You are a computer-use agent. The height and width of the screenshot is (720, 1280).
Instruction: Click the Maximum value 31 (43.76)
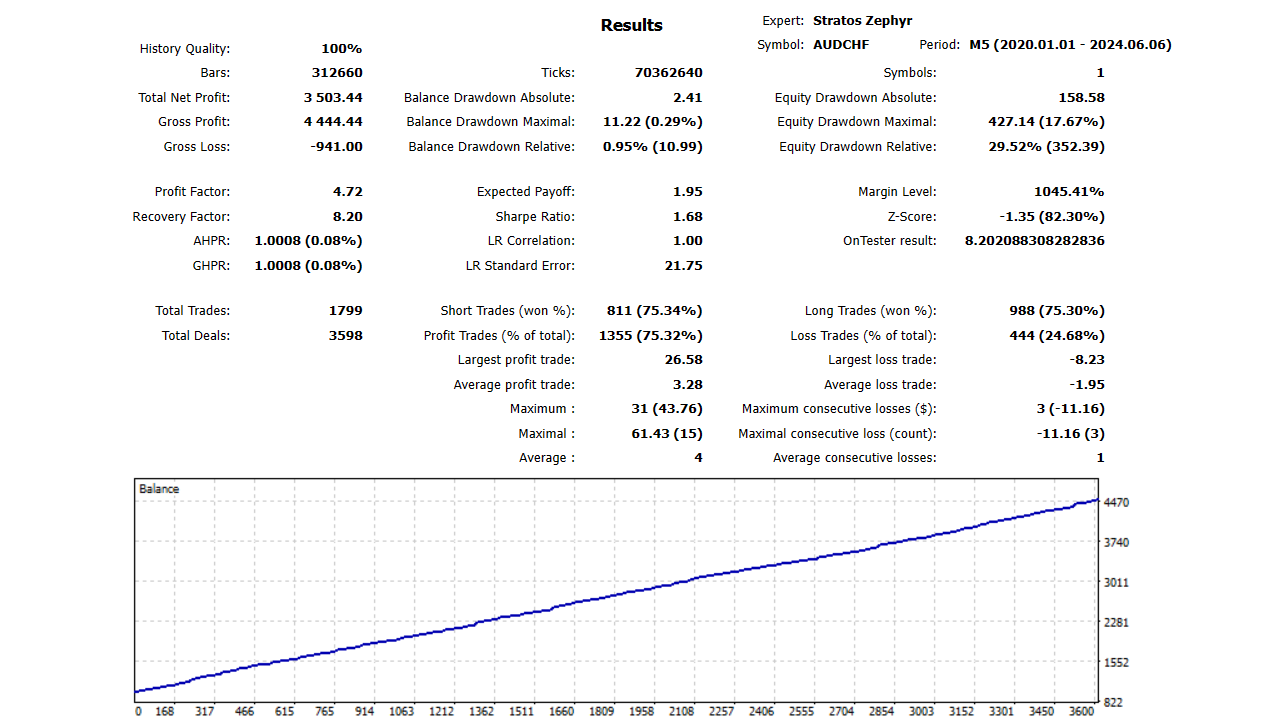click(667, 409)
